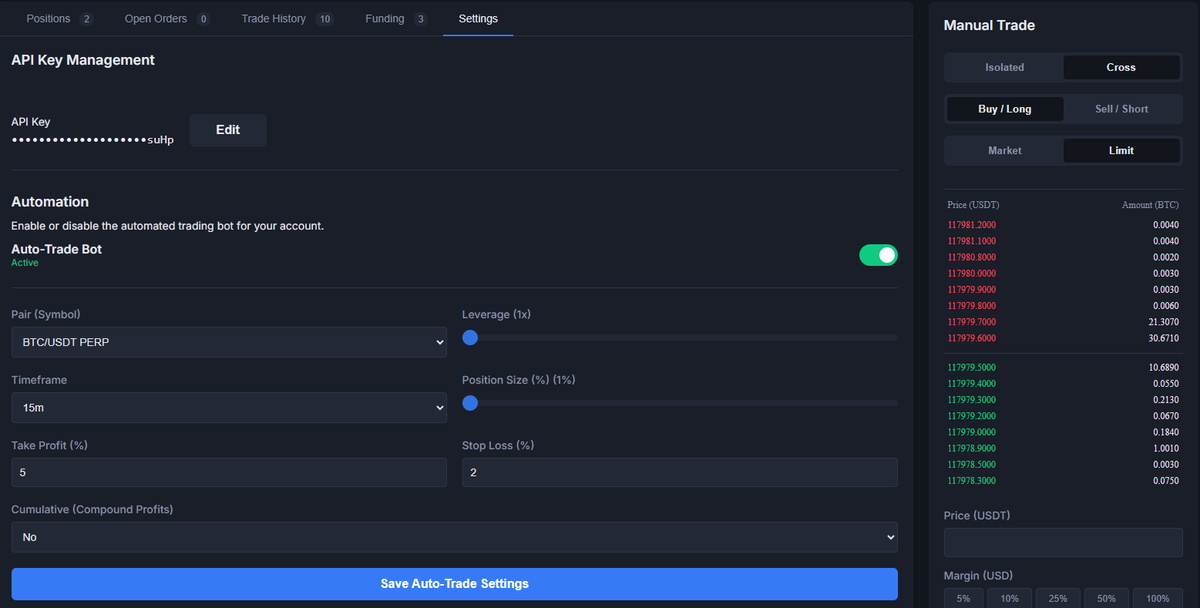
Task: Click the Position Size slider handle
Action: 470,403
